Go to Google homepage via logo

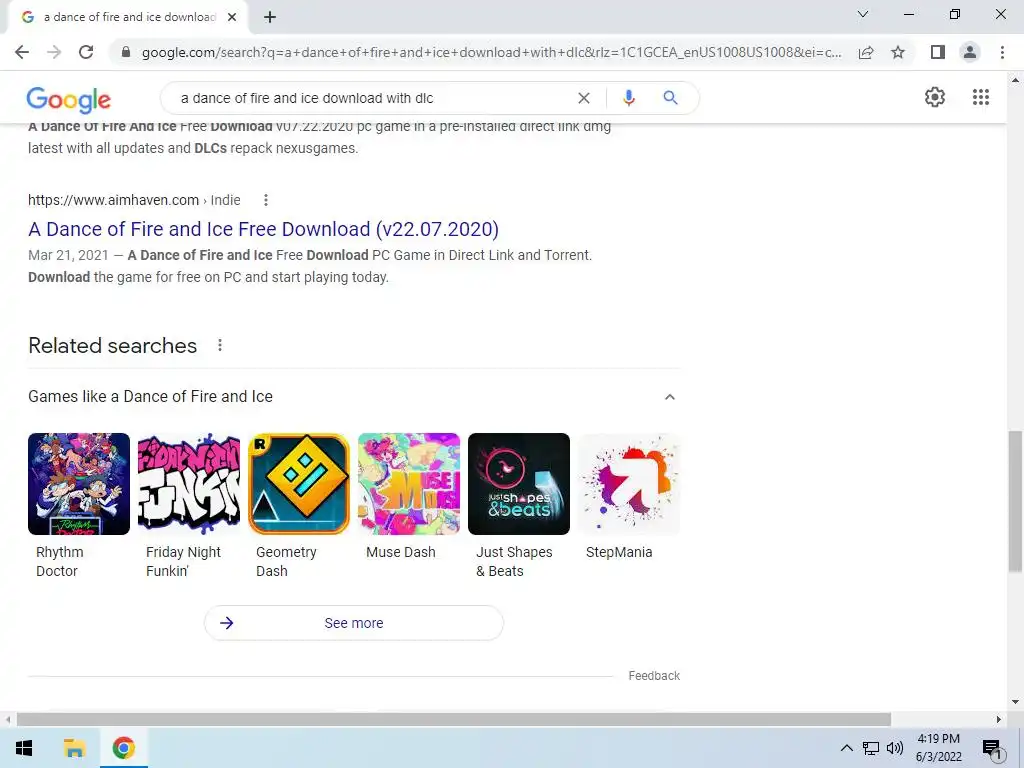point(69,99)
